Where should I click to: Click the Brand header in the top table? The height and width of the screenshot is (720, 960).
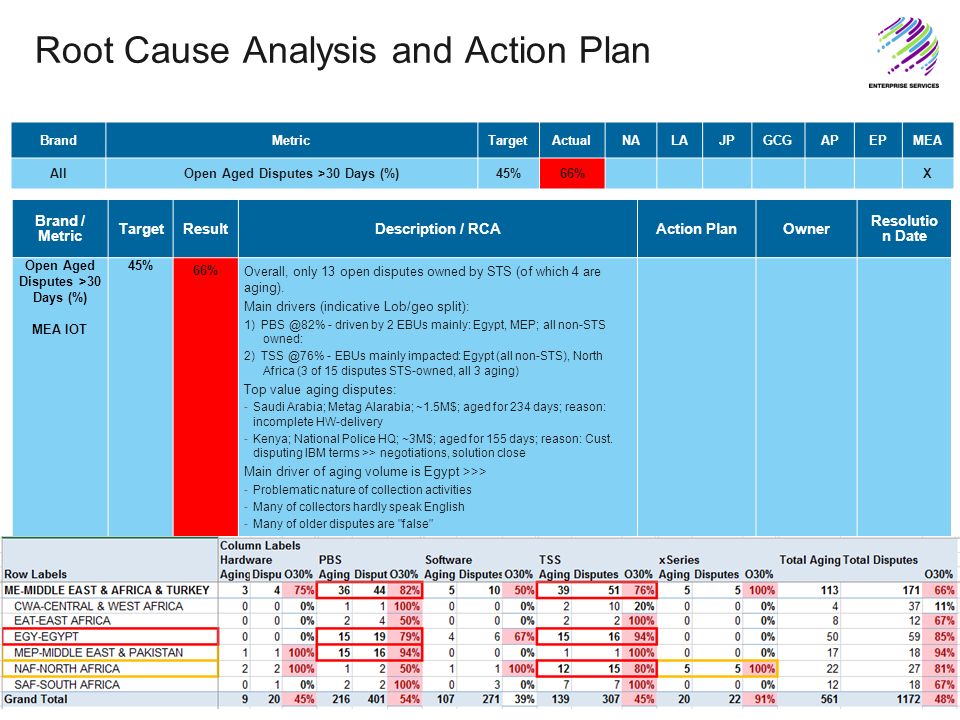[58, 140]
